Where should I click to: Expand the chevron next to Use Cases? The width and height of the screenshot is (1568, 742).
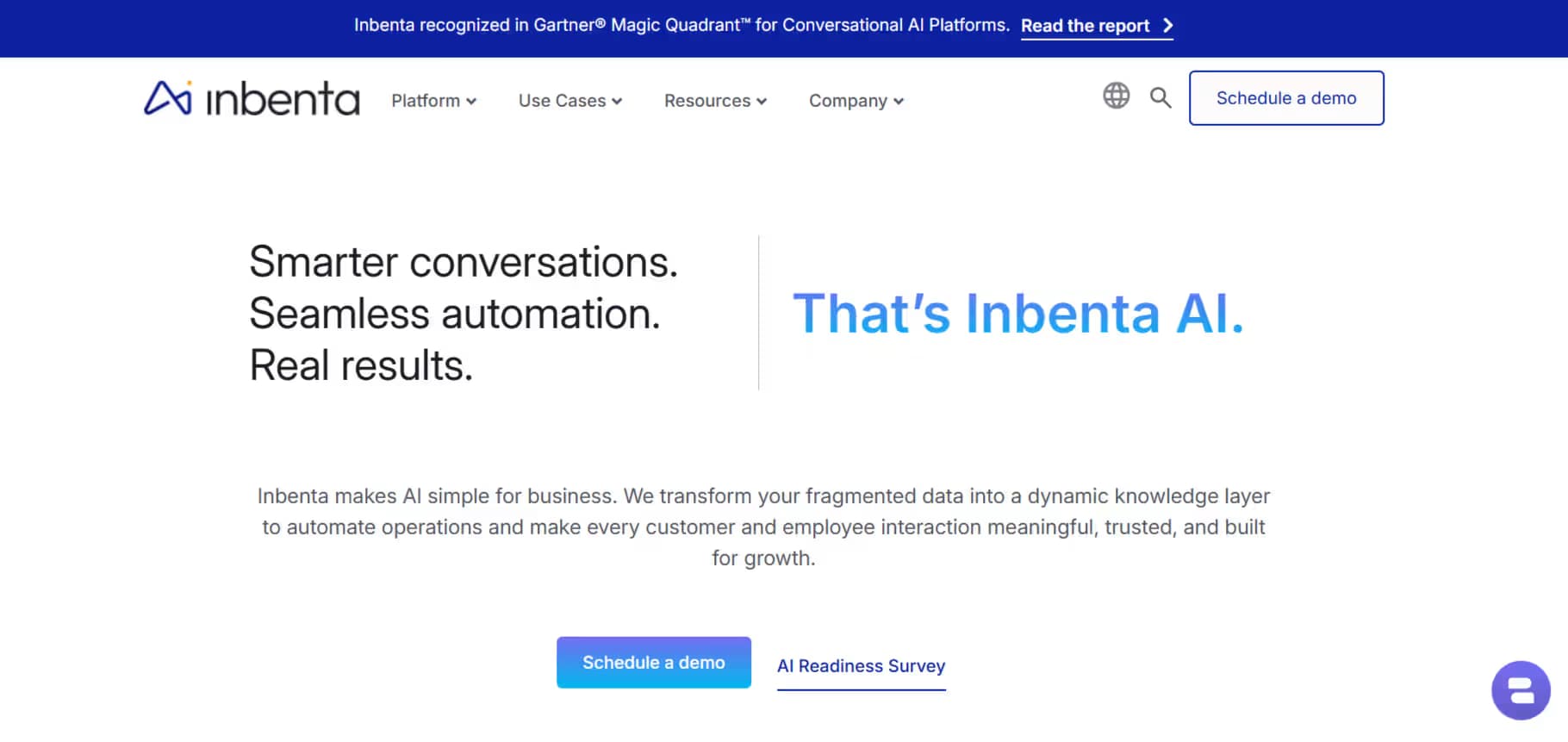pos(617,102)
